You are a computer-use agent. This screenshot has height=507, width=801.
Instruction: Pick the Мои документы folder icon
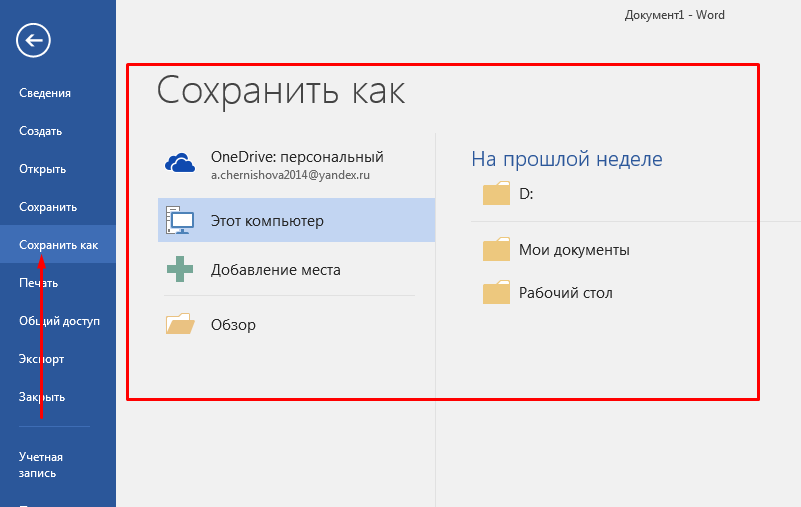(x=496, y=250)
